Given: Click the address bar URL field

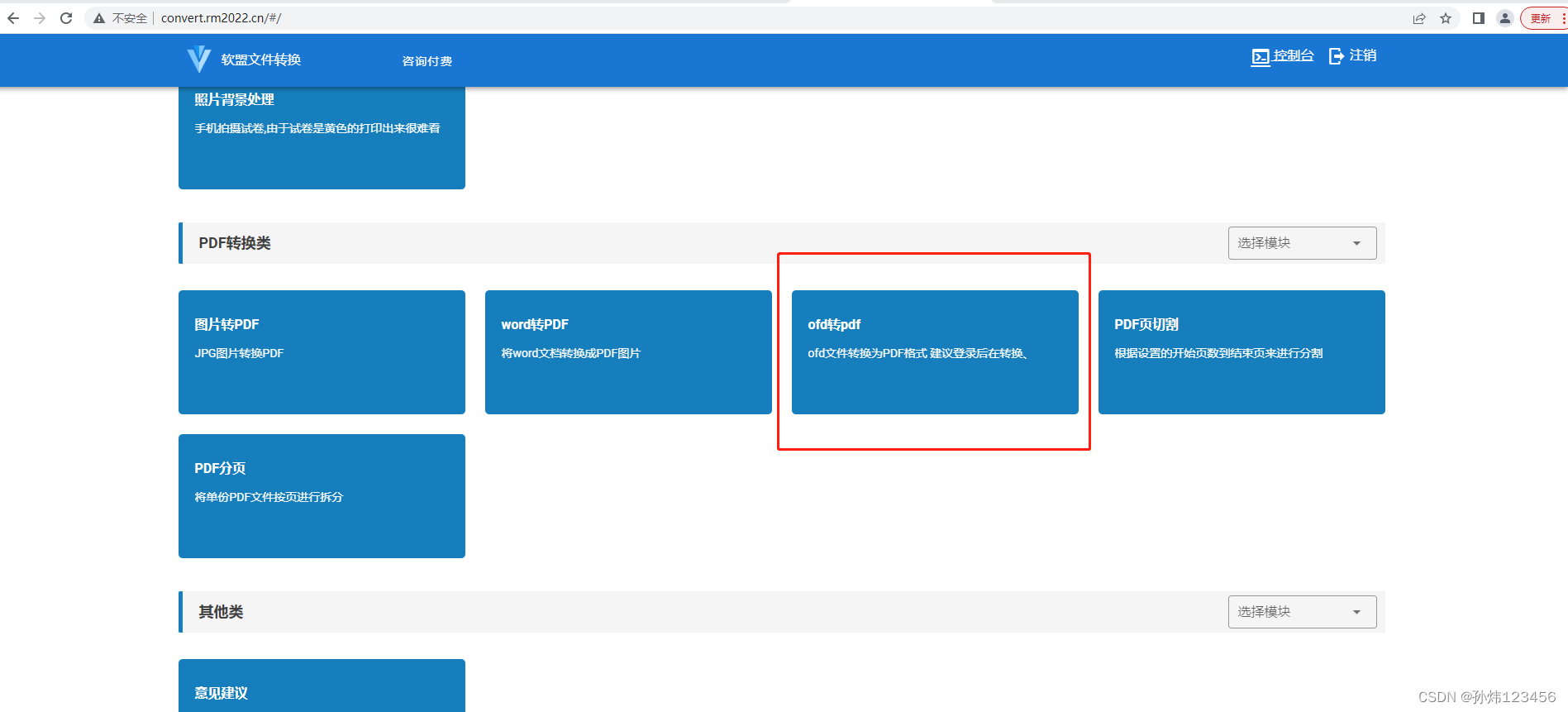Looking at the screenshot, I should pos(744,18).
